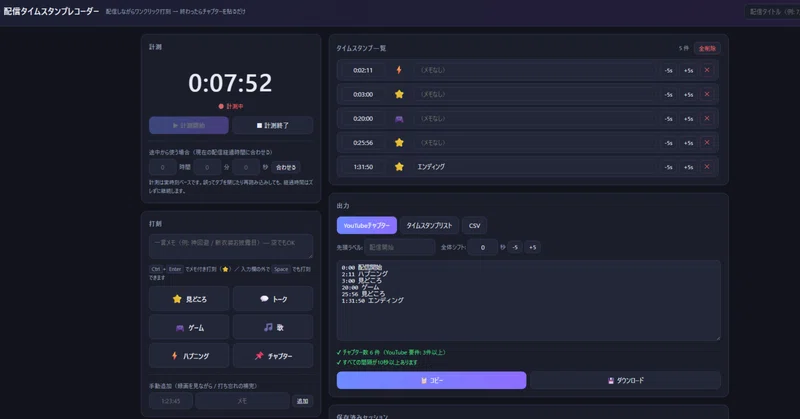Click the 0:25:56 time value
Viewport: 800px width, 419px height.
coord(363,143)
